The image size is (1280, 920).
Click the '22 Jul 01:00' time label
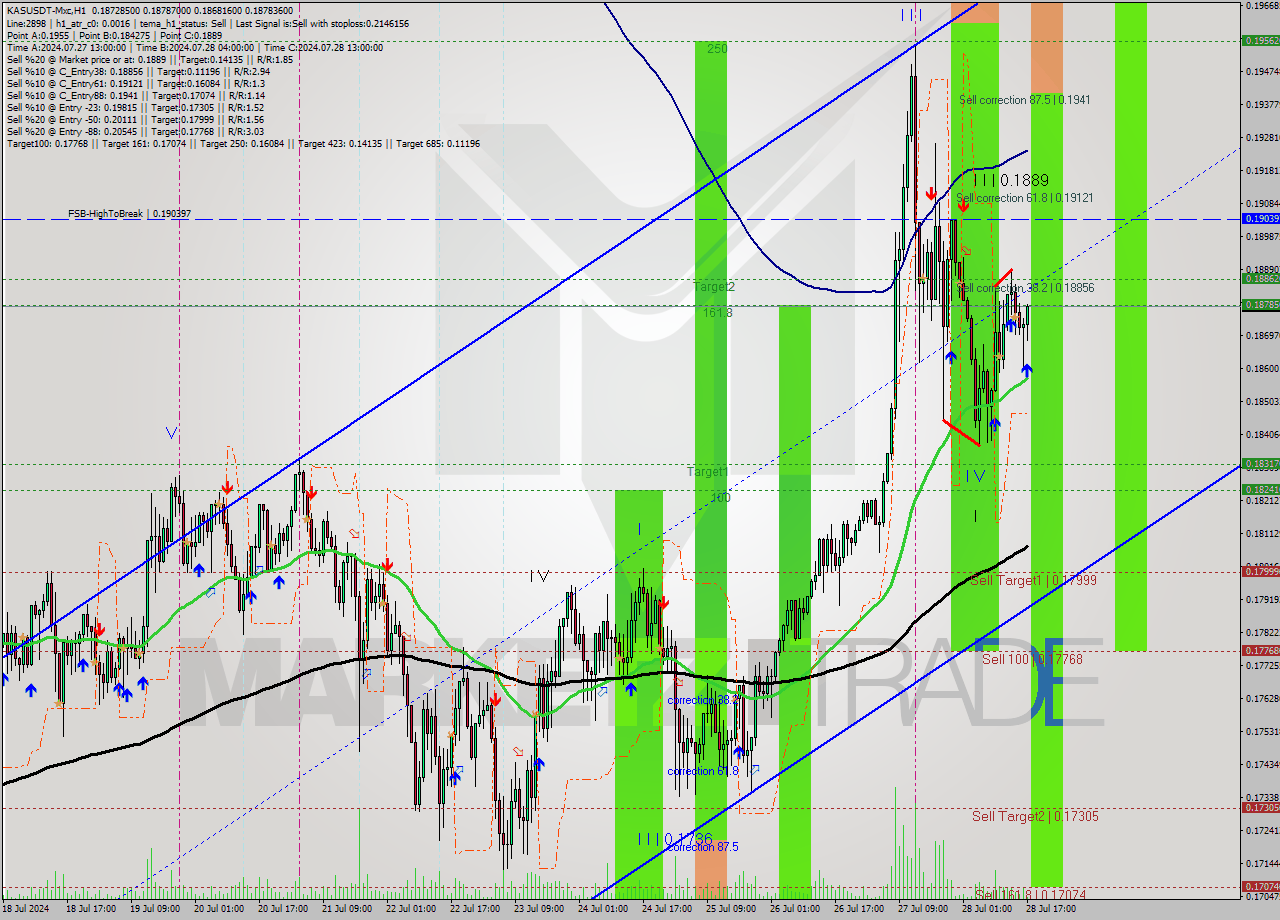(x=411, y=910)
